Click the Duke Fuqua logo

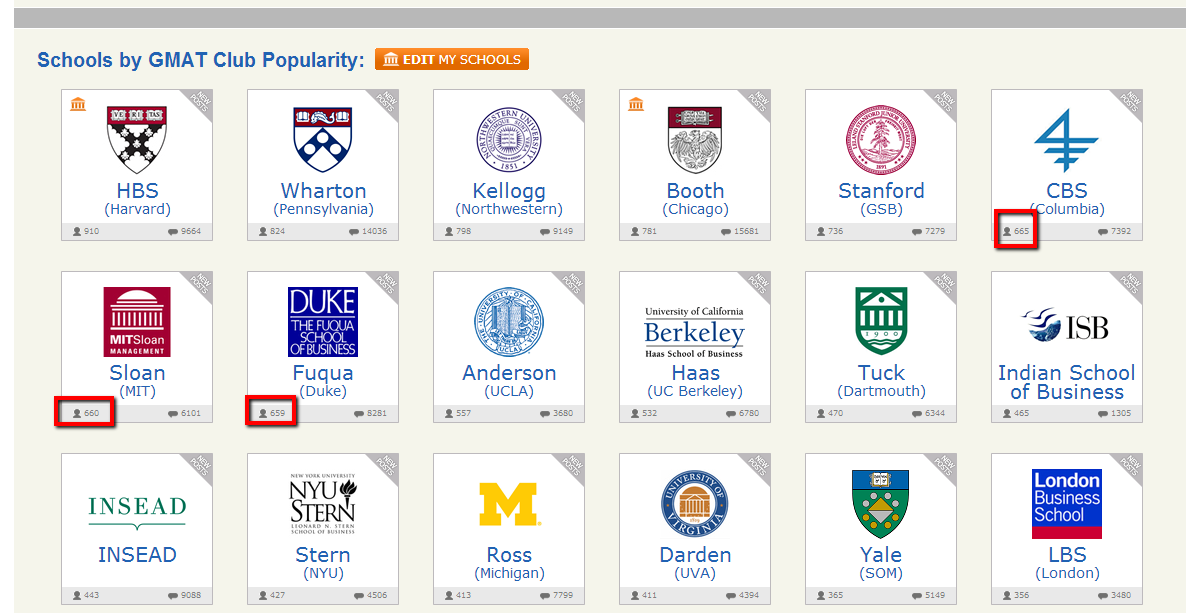(x=323, y=322)
